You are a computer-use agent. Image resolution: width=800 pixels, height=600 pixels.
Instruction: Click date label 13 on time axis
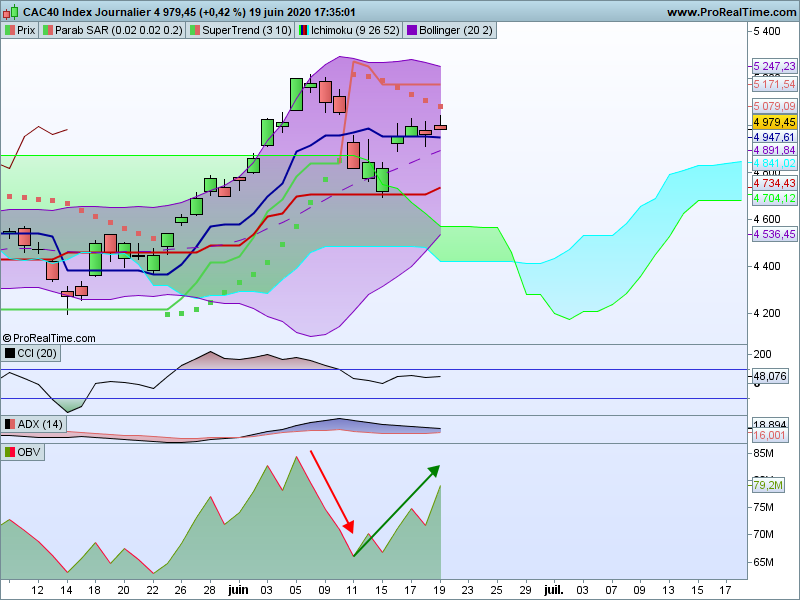coord(668,590)
